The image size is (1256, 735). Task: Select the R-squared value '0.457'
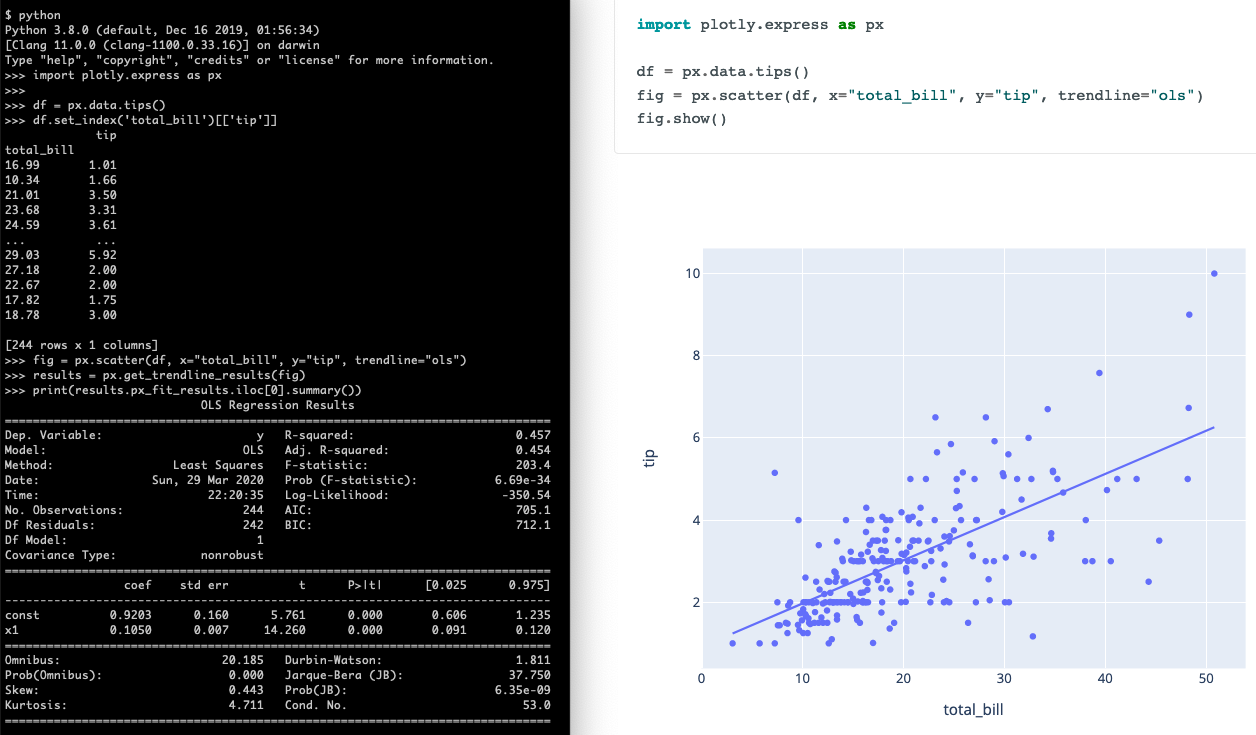pos(532,435)
